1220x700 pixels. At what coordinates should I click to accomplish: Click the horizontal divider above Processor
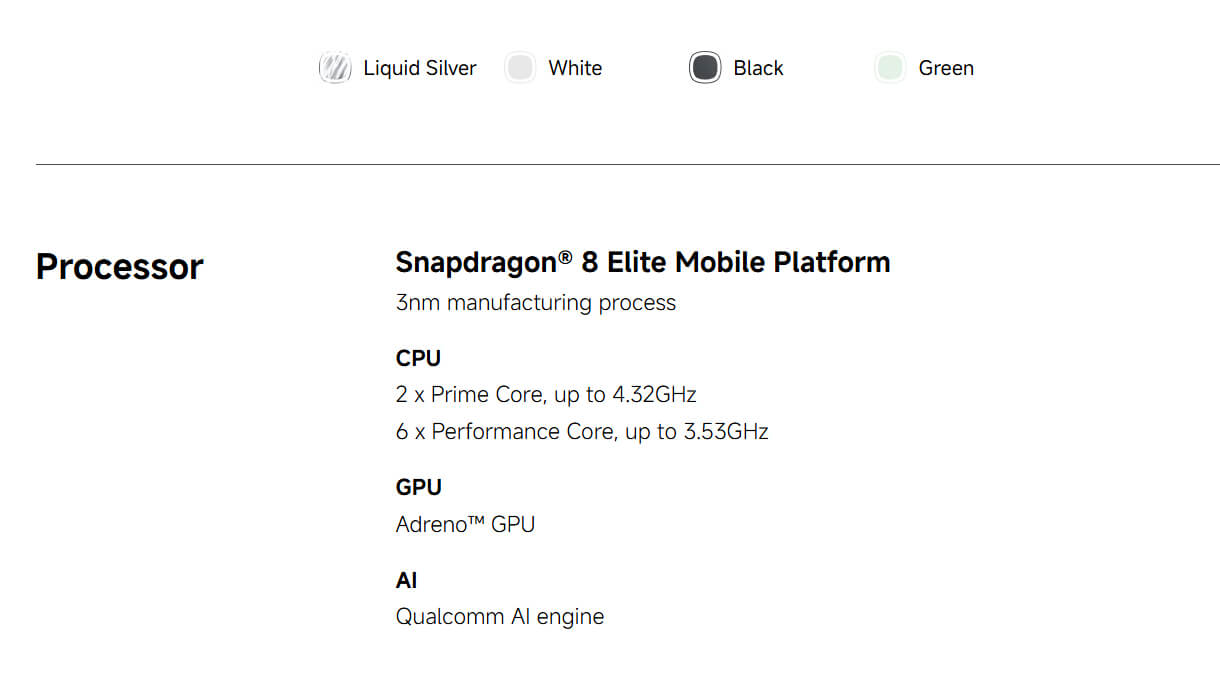coord(628,164)
